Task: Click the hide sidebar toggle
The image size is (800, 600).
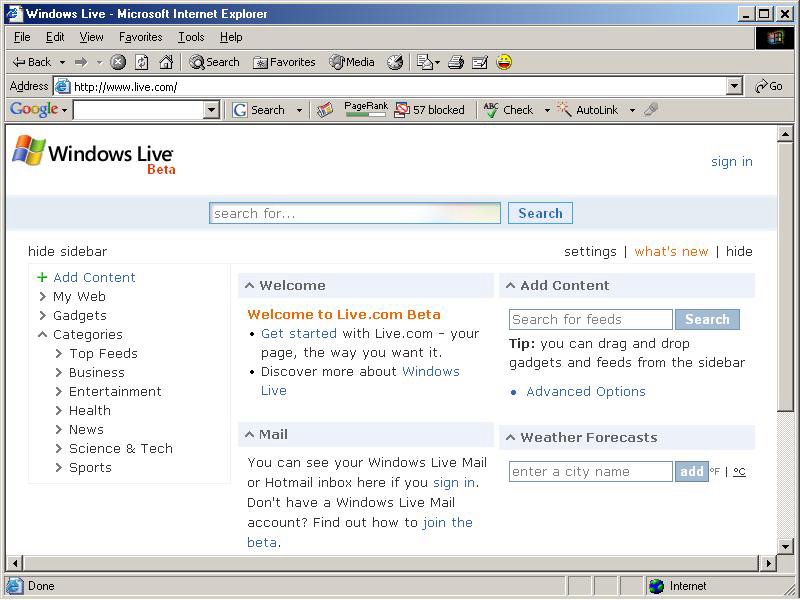Action: (67, 251)
